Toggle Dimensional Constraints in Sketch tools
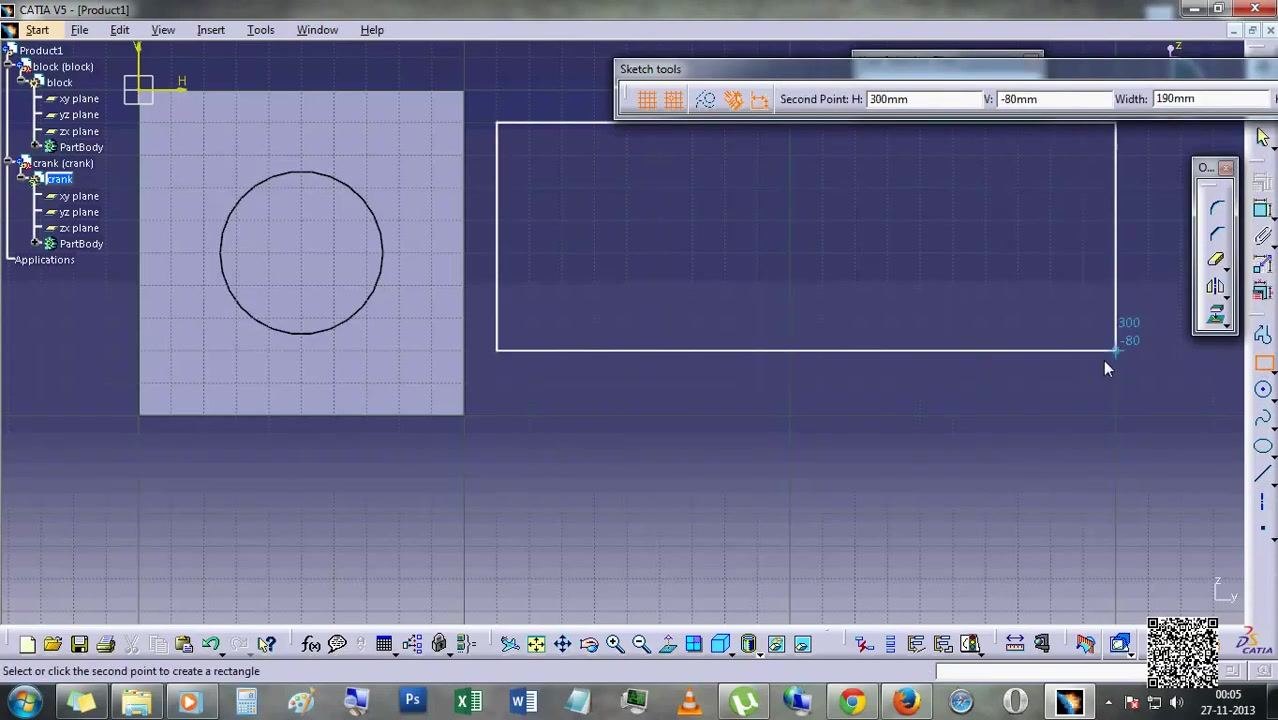 (760, 99)
